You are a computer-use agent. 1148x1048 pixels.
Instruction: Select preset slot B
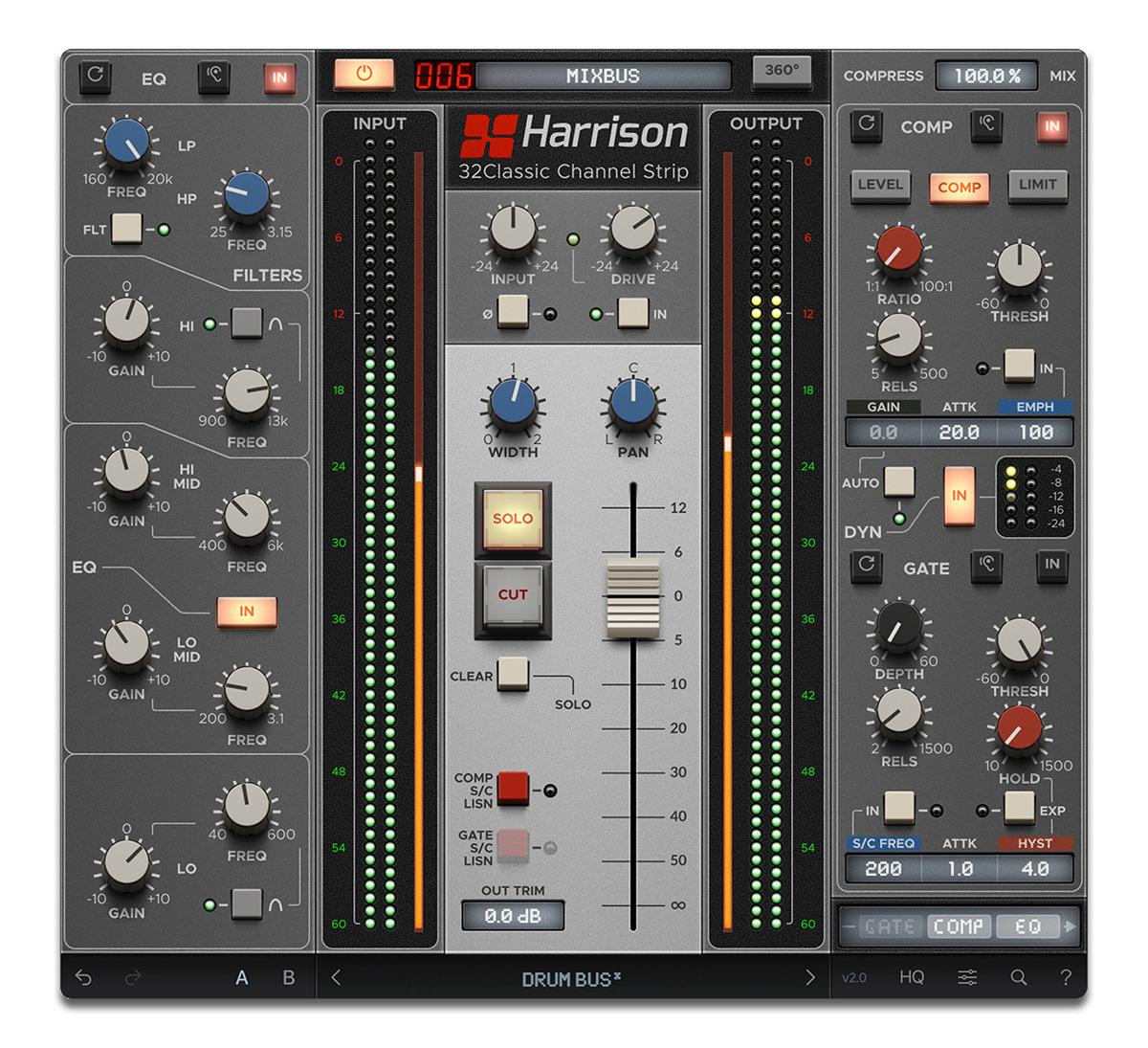[289, 977]
